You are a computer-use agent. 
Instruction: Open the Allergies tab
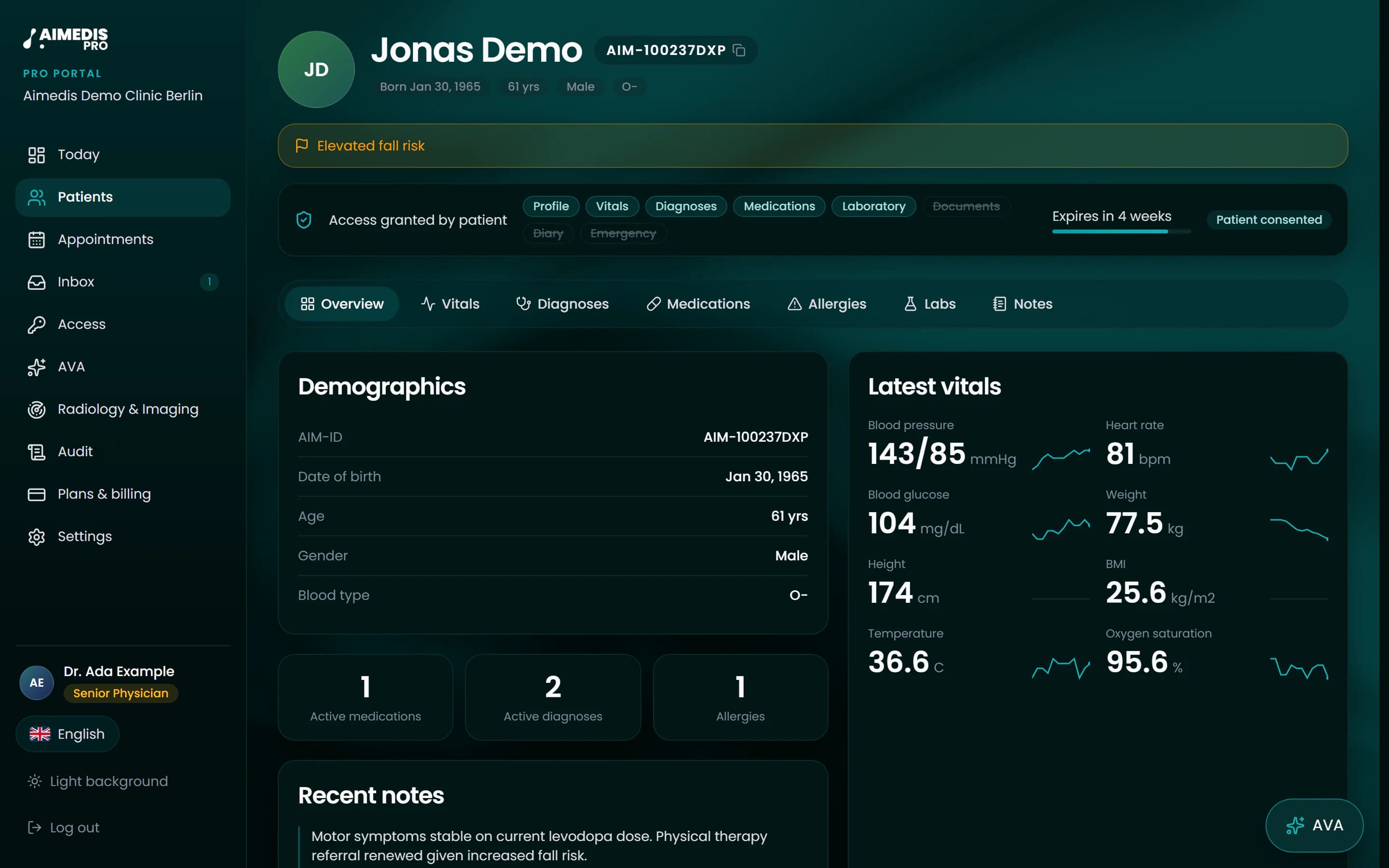pos(827,304)
